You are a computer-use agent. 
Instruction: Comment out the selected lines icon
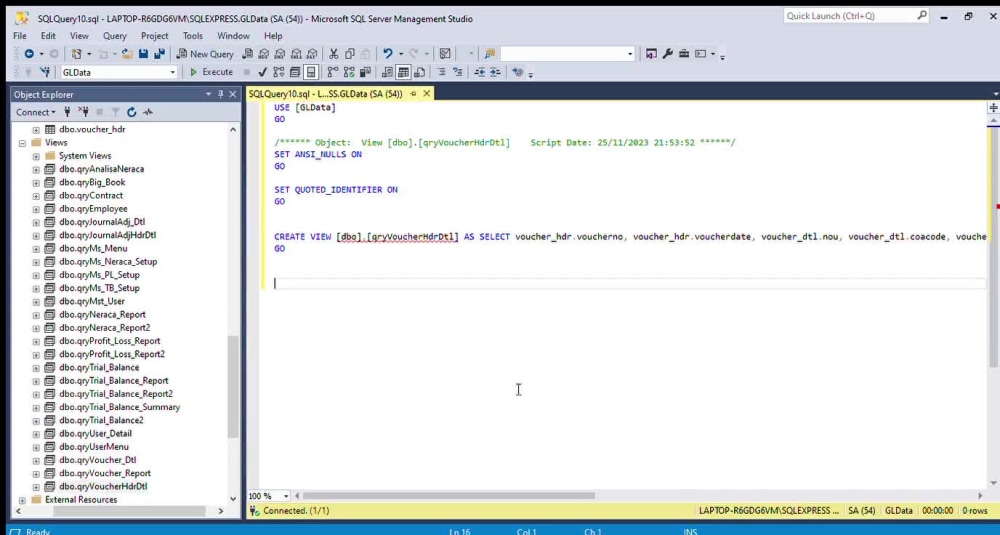(441, 72)
